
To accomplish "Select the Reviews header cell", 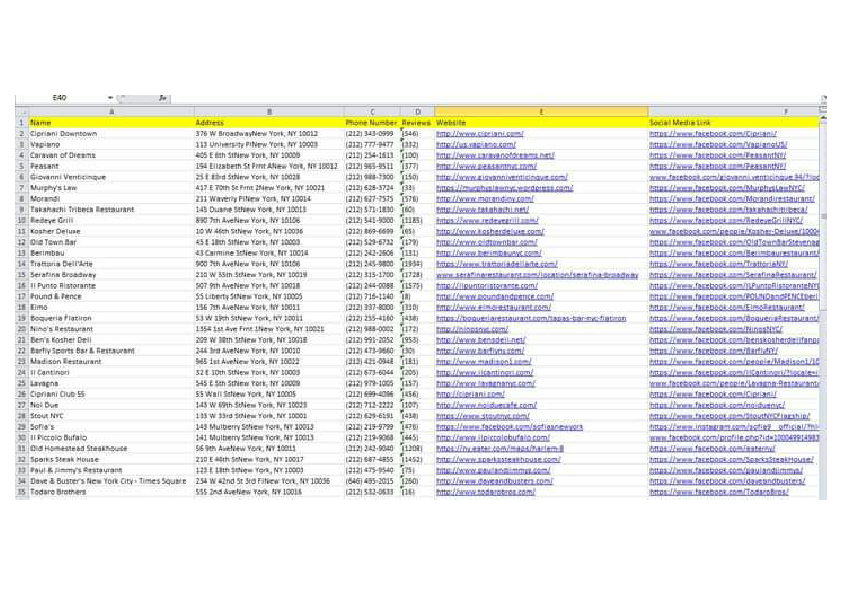I will pos(415,121).
